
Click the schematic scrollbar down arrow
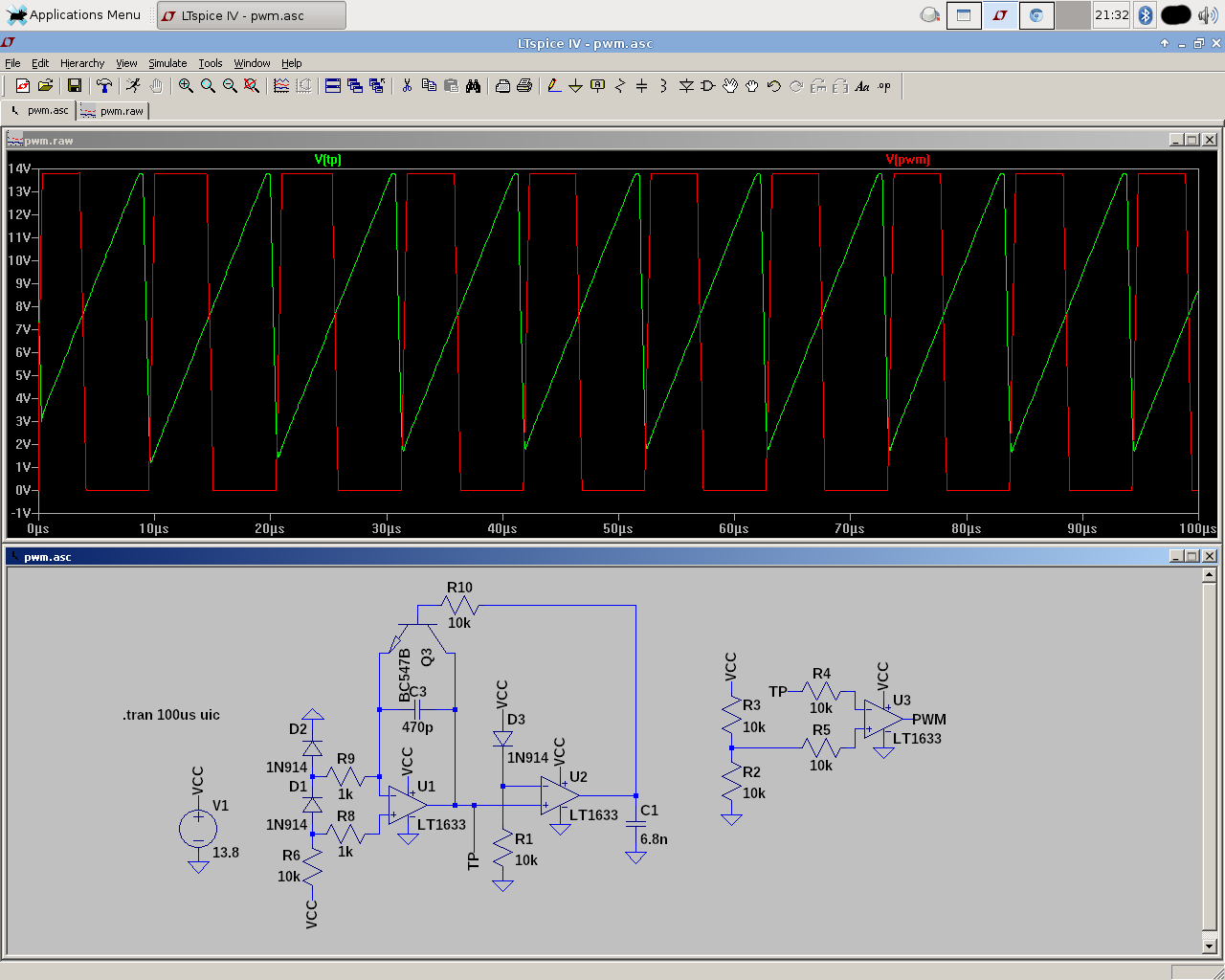pyautogui.click(x=1210, y=946)
